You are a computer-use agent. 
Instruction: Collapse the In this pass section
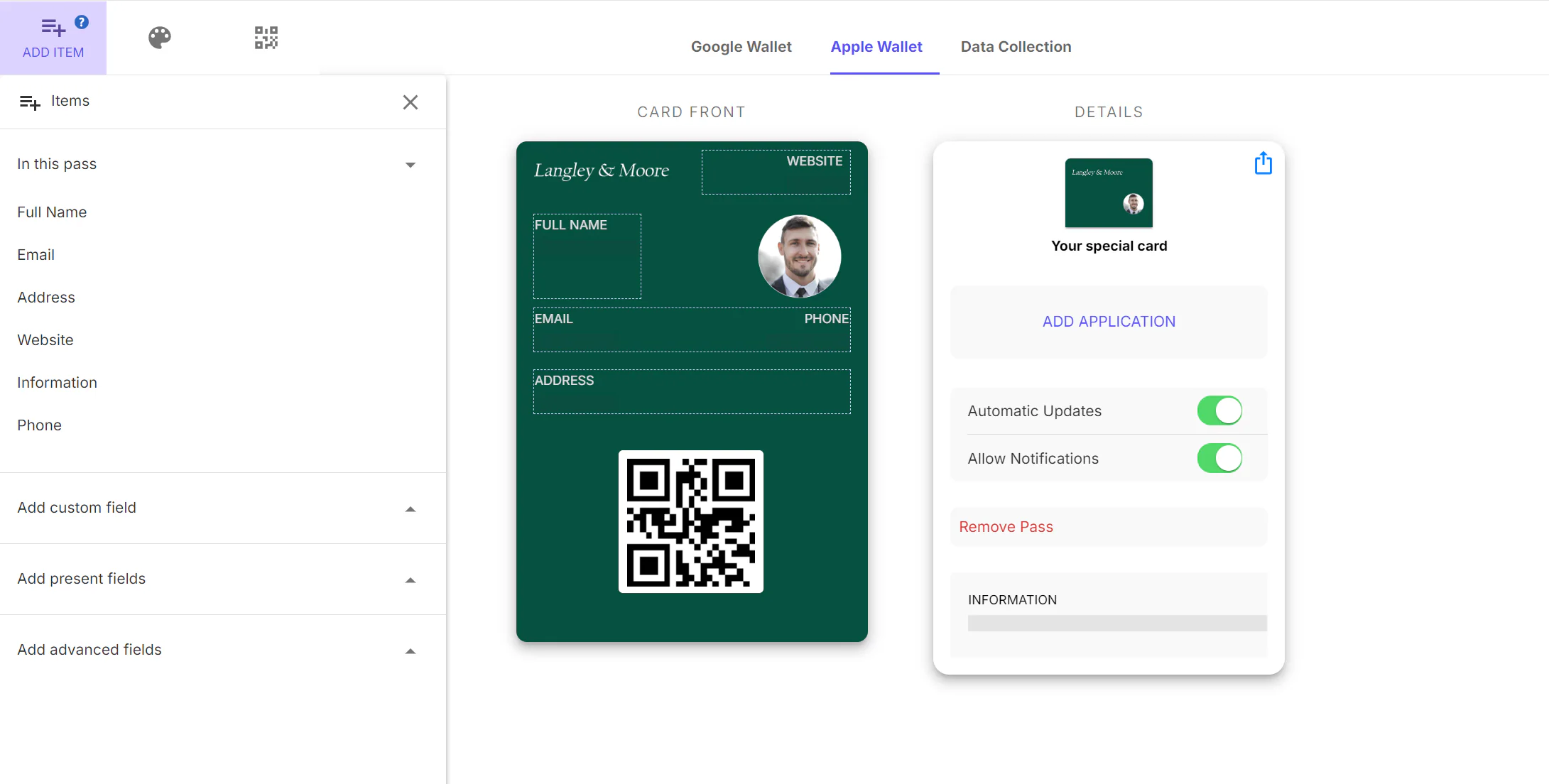tap(410, 165)
